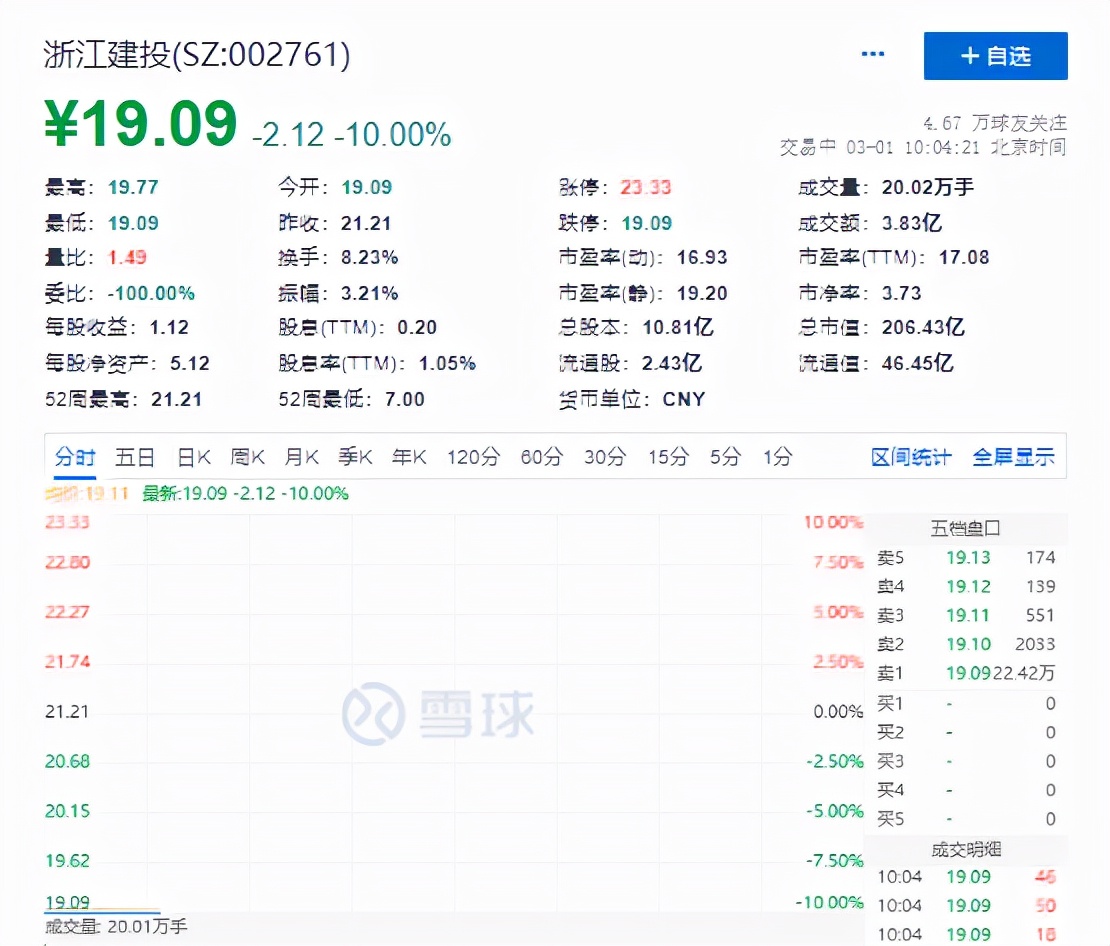
Task: Click the 21.21 price axis label
Action: [67, 712]
